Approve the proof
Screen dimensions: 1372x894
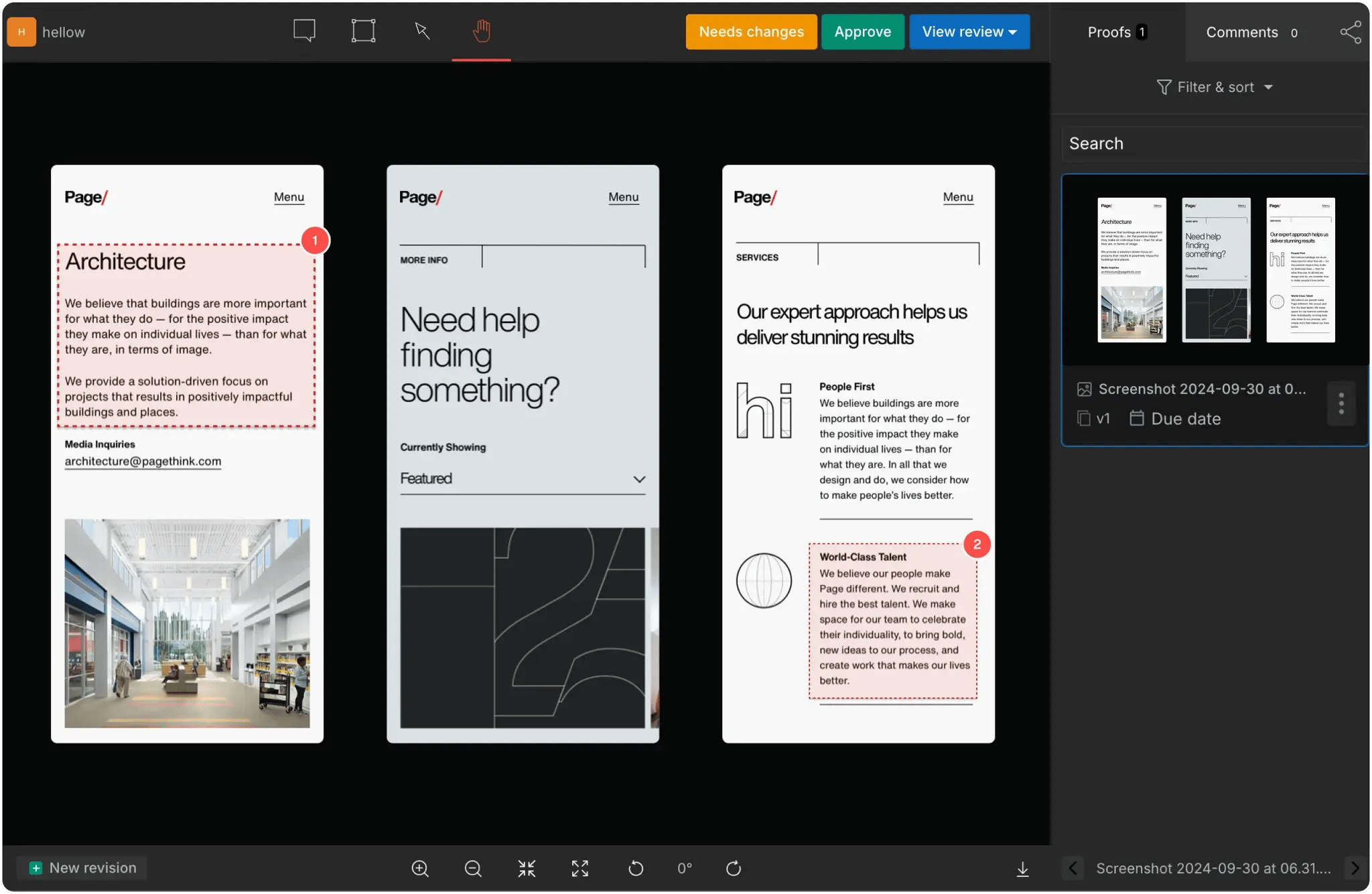863,31
